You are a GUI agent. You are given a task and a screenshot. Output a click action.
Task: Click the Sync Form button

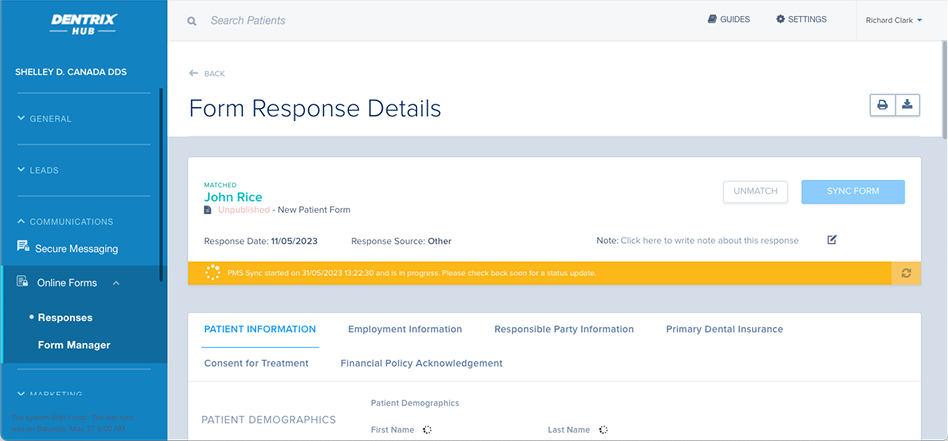click(x=853, y=191)
